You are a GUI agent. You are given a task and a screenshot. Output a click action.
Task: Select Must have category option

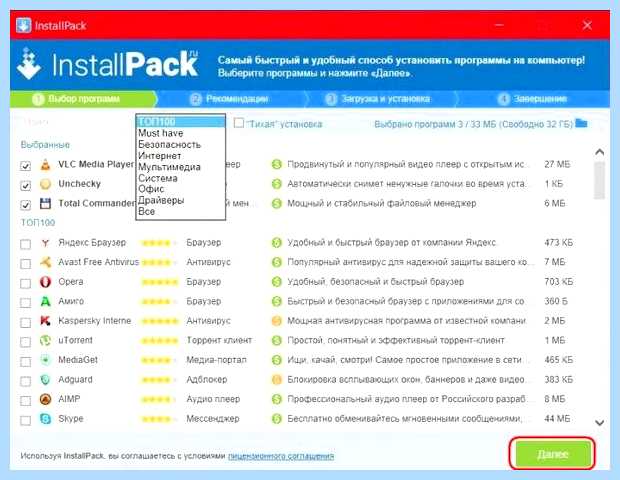pyautogui.click(x=181, y=133)
